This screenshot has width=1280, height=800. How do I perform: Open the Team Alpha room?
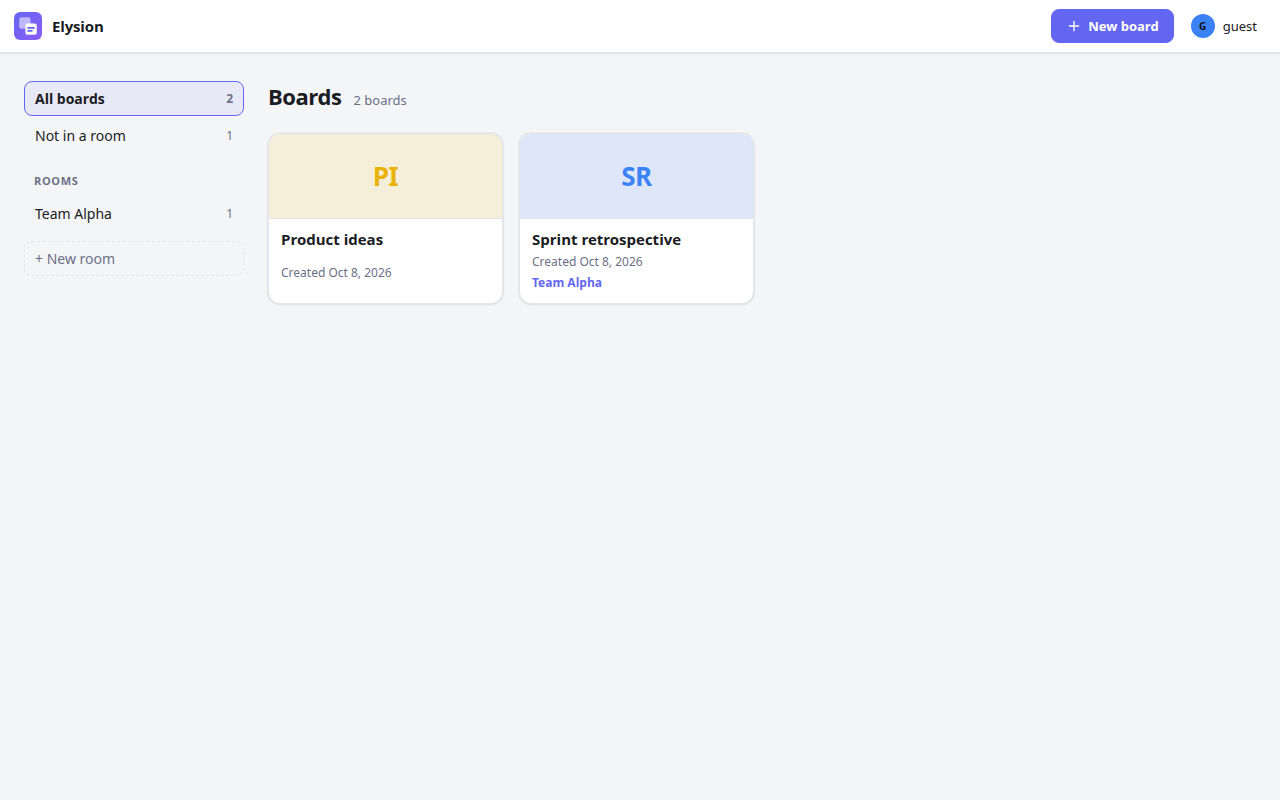point(134,214)
